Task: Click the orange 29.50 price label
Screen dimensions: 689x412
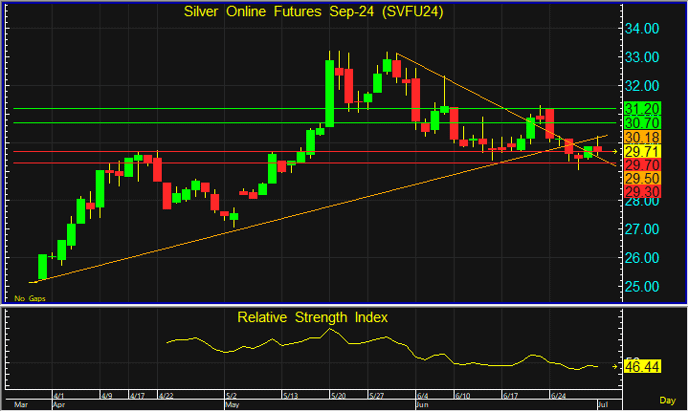Action: tap(641, 178)
